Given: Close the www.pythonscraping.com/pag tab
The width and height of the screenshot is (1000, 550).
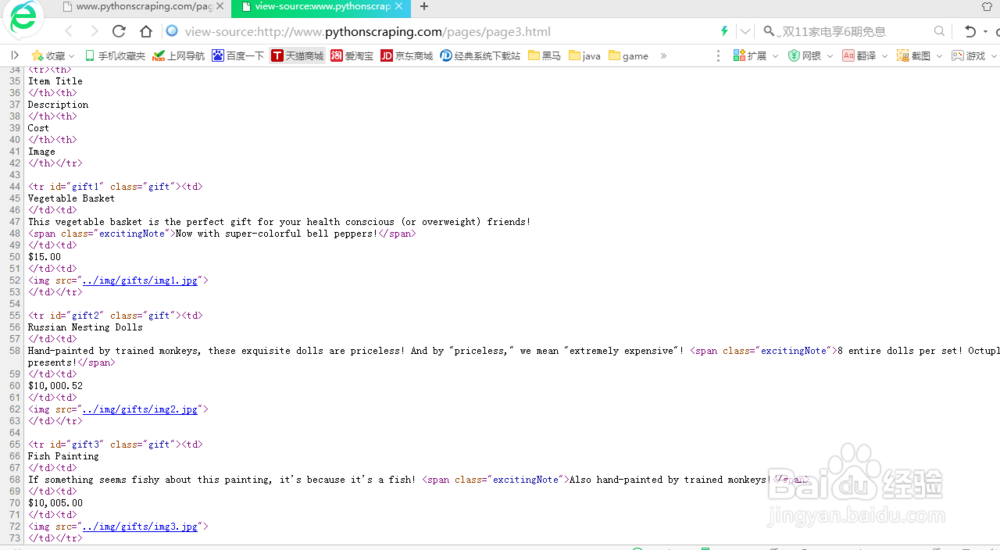Looking at the screenshot, I should pos(220,6).
